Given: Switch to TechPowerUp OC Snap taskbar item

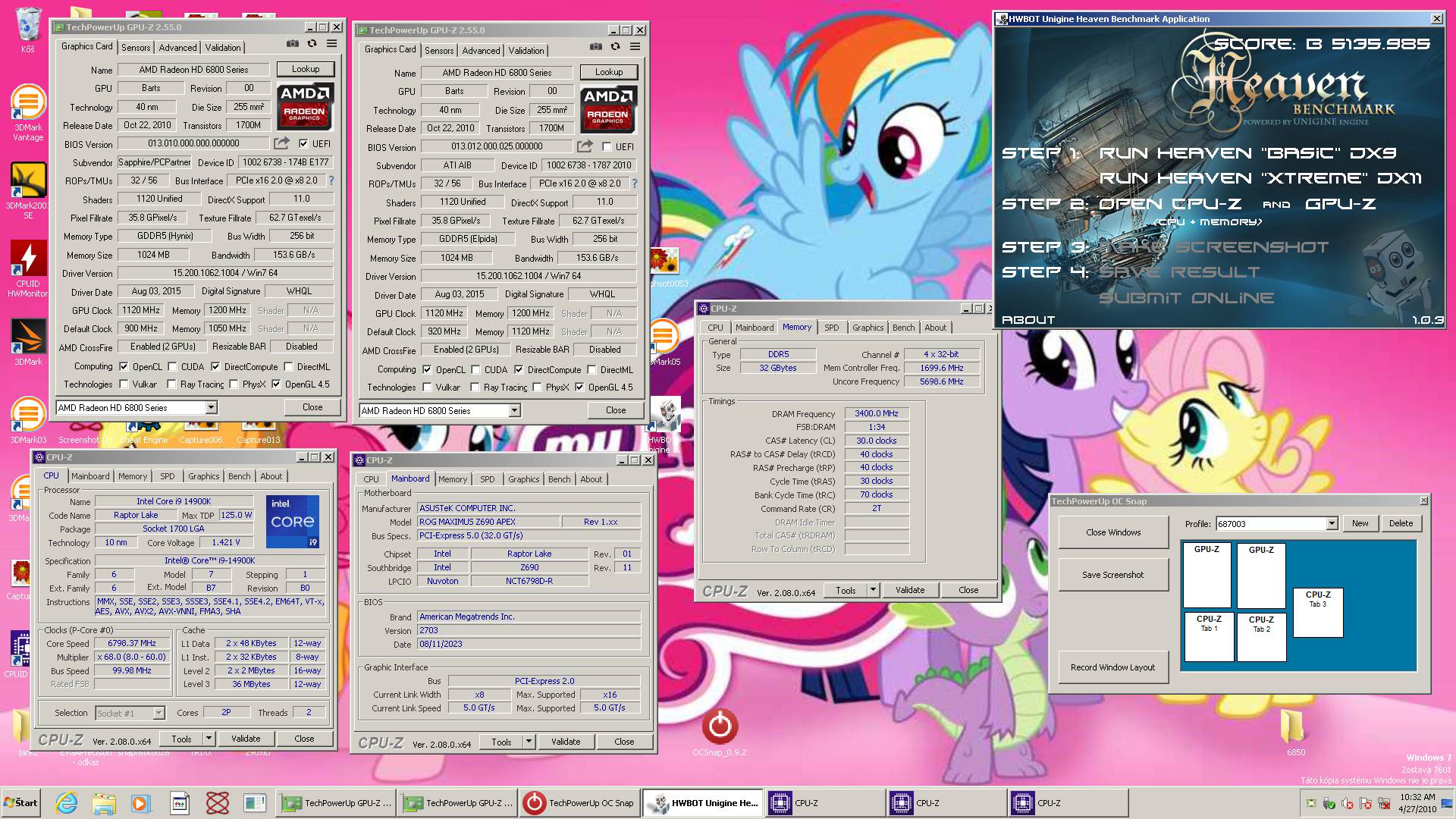Looking at the screenshot, I should pos(581,803).
